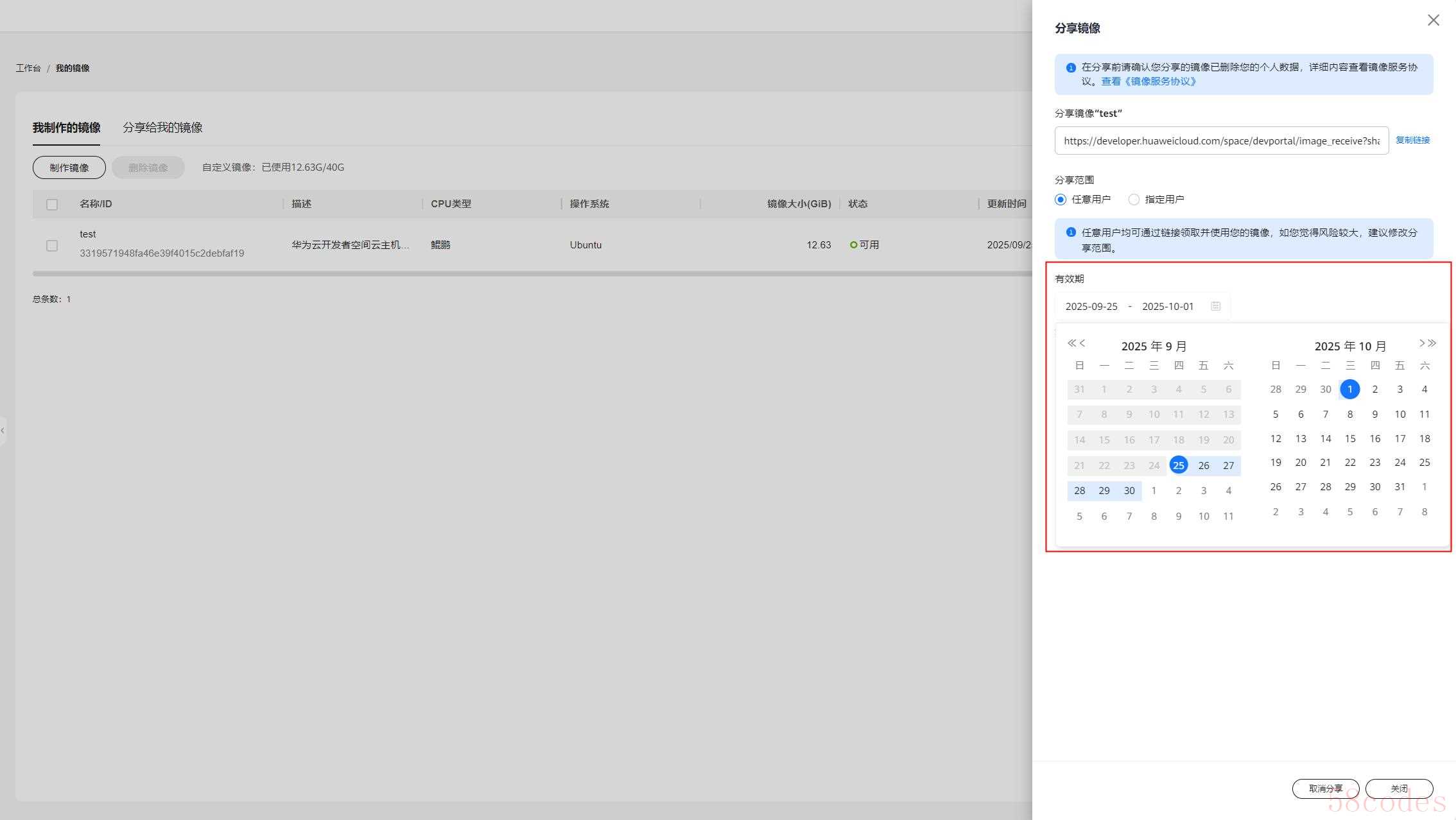Close the share image panel
Viewport: 1456px width, 820px height.
click(1433, 21)
